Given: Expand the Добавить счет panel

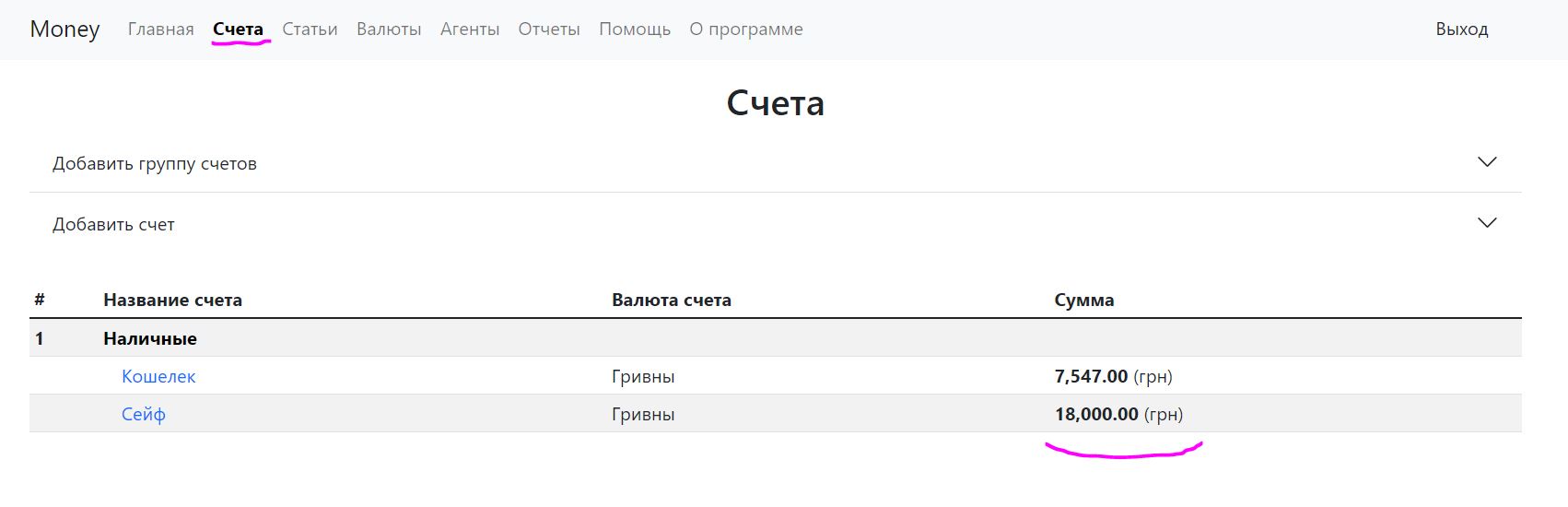Looking at the screenshot, I should 113,224.
